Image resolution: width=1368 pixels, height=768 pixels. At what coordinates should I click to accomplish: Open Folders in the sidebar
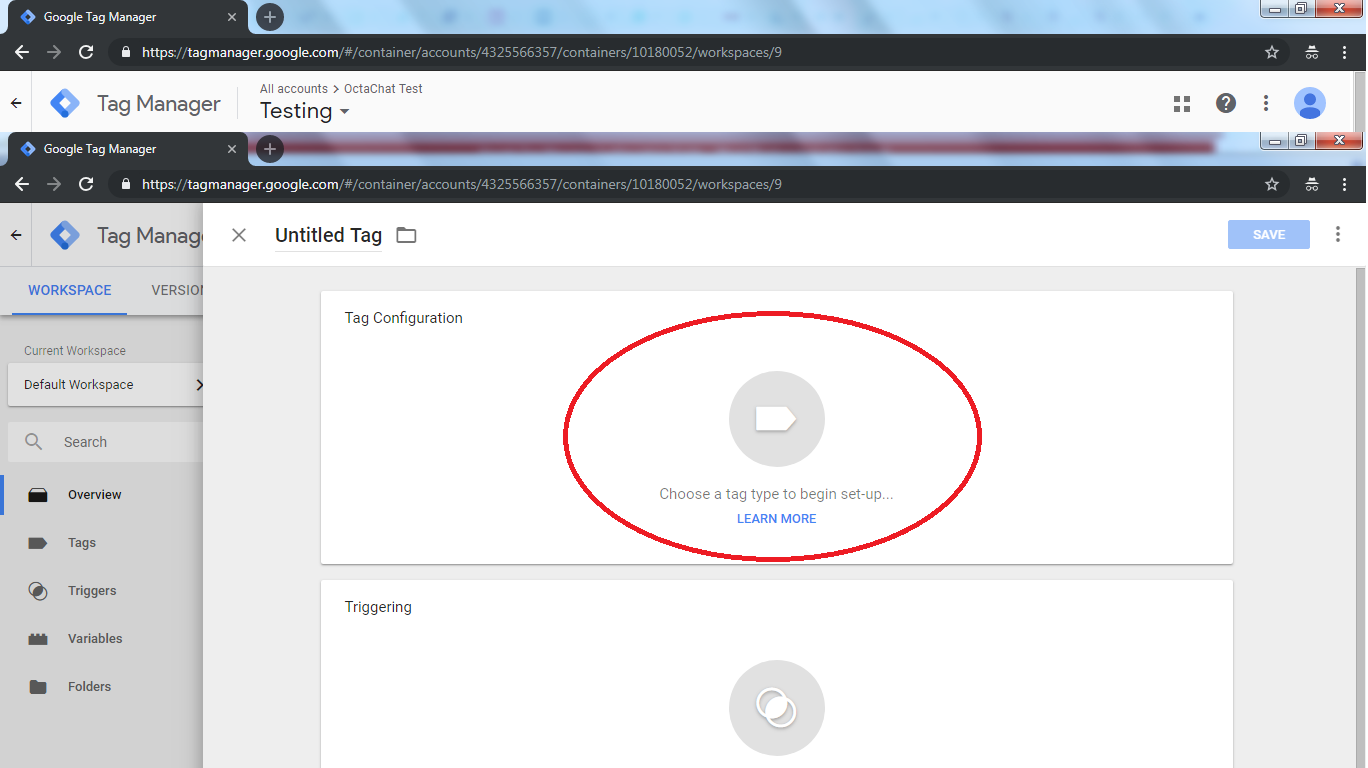(89, 687)
